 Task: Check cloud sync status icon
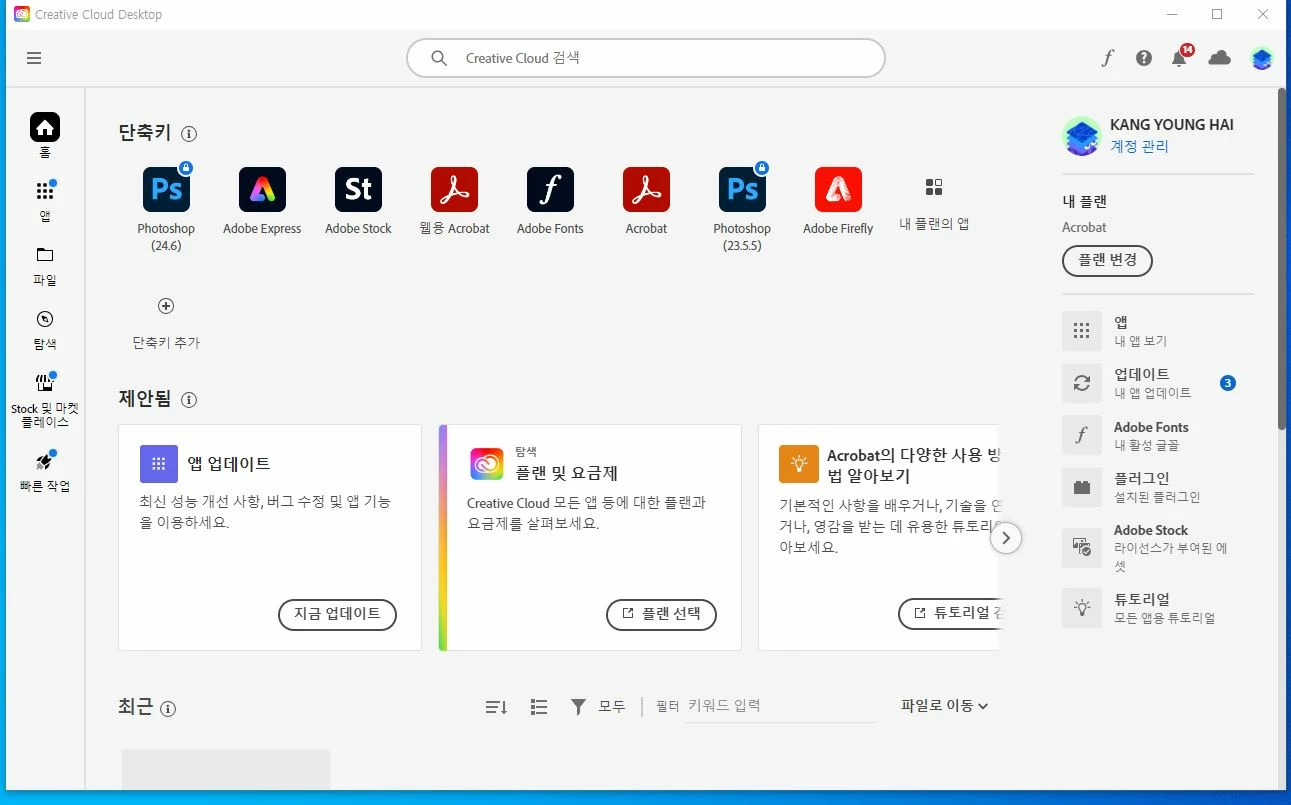tap(1219, 58)
